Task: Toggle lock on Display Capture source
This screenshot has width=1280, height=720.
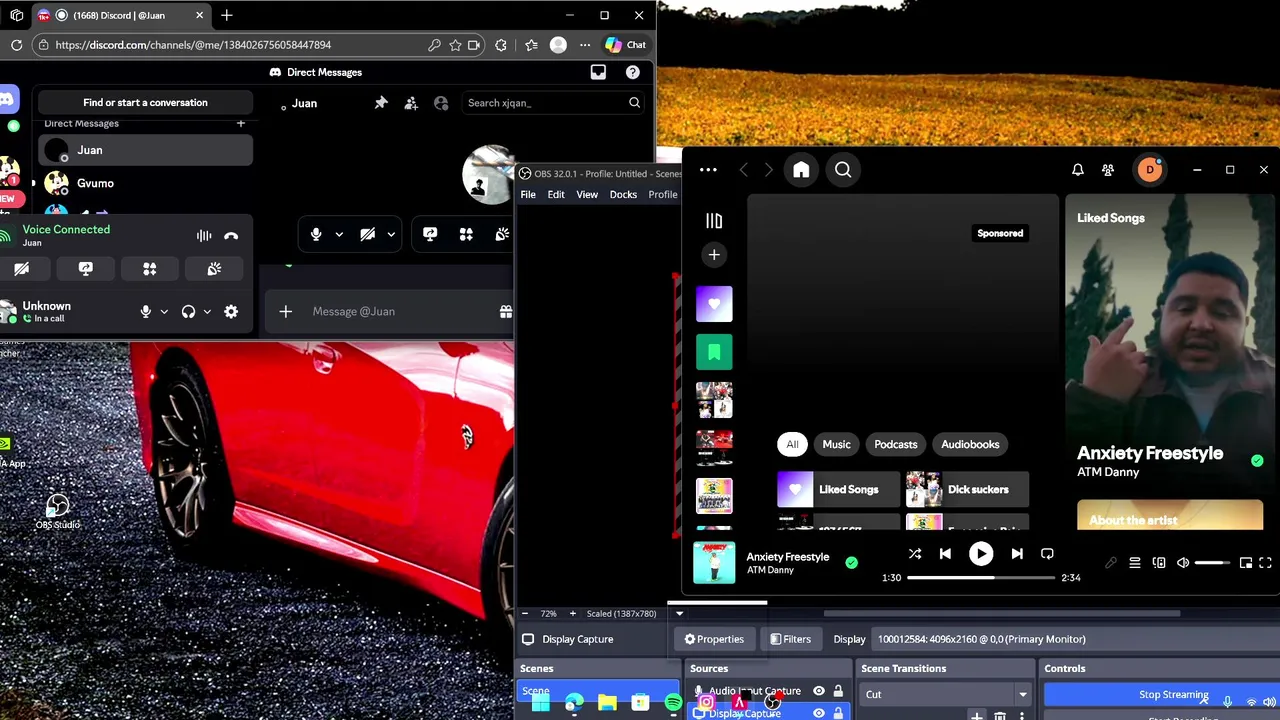Action: (x=838, y=713)
